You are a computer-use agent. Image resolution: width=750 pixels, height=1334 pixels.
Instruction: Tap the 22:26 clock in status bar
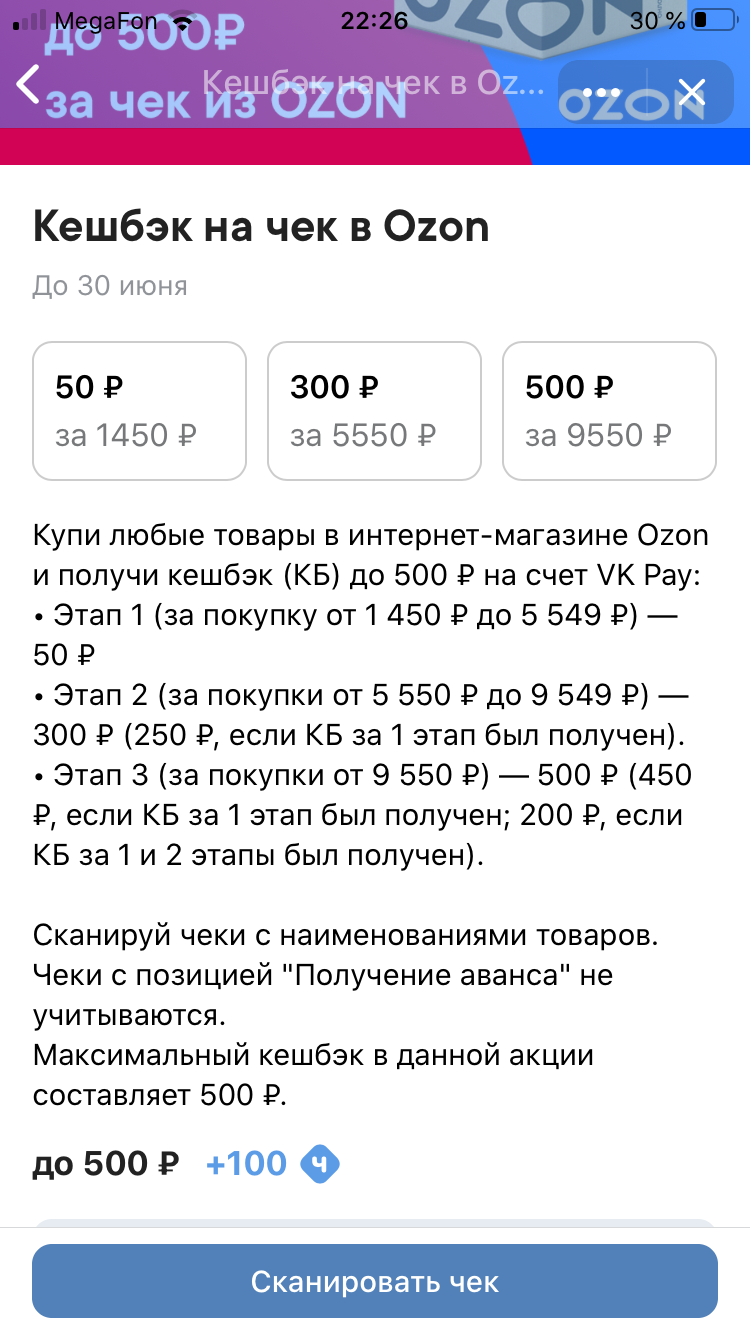coord(374,19)
